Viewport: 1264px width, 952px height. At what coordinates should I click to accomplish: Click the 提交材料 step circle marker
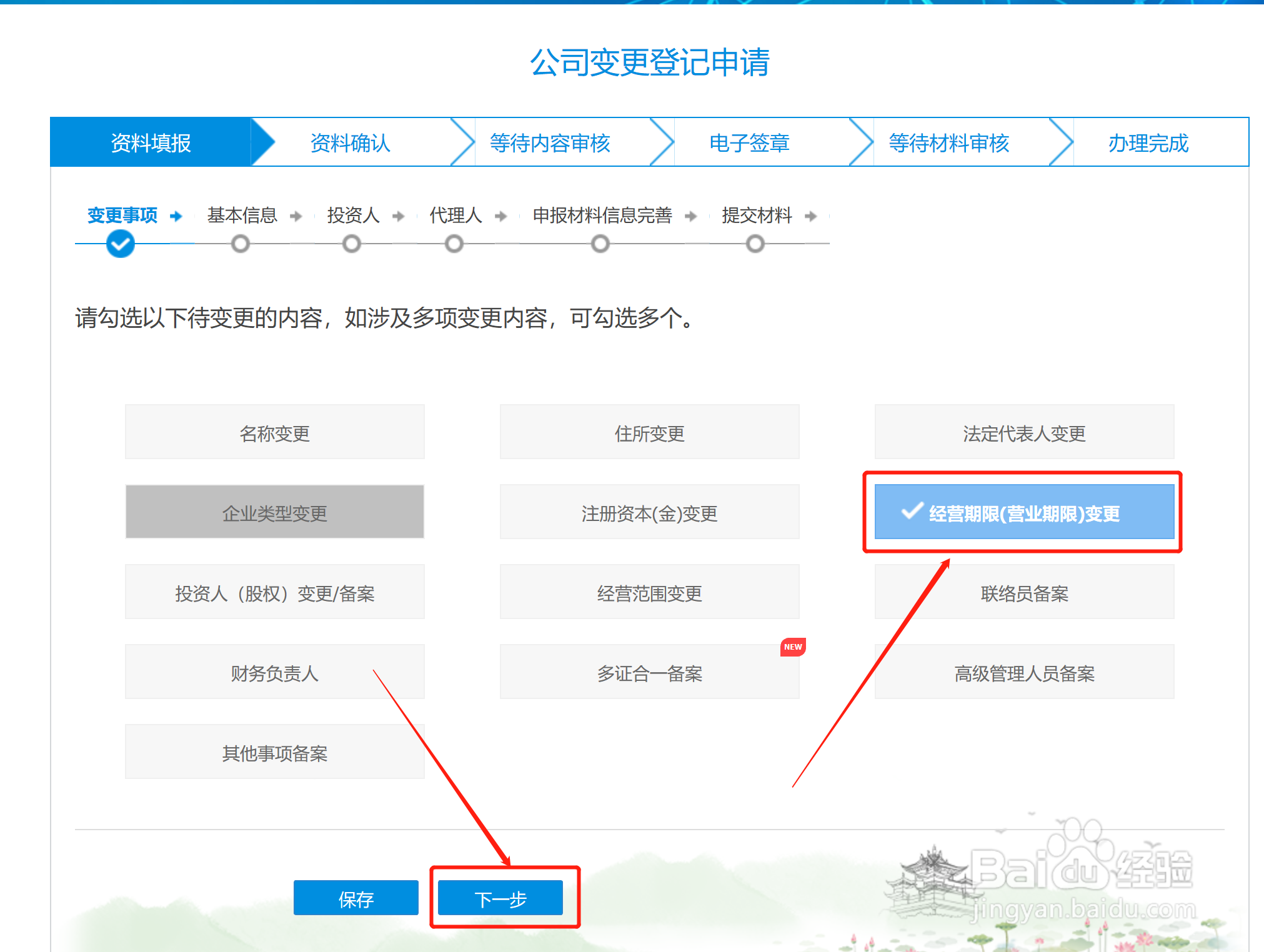click(x=755, y=244)
